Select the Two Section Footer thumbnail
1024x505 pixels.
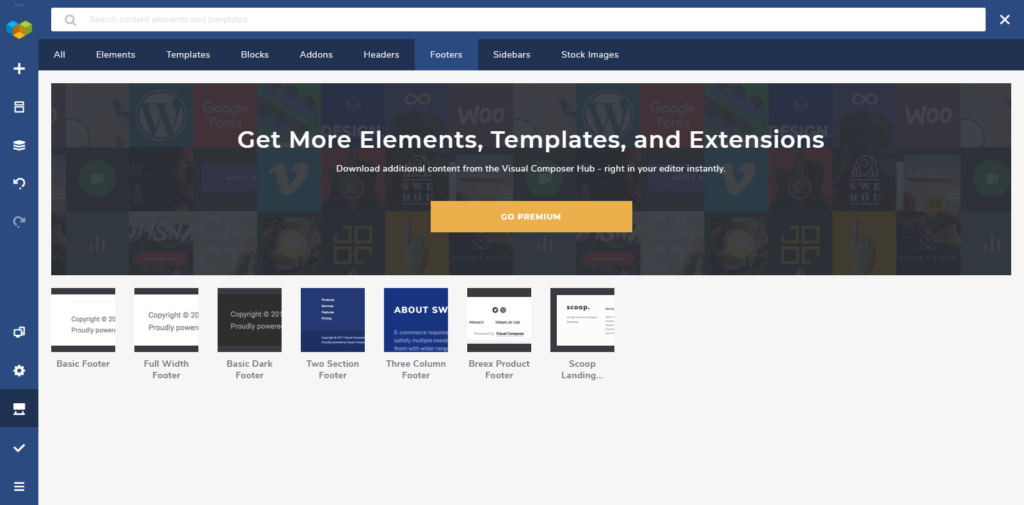[x=332, y=319]
